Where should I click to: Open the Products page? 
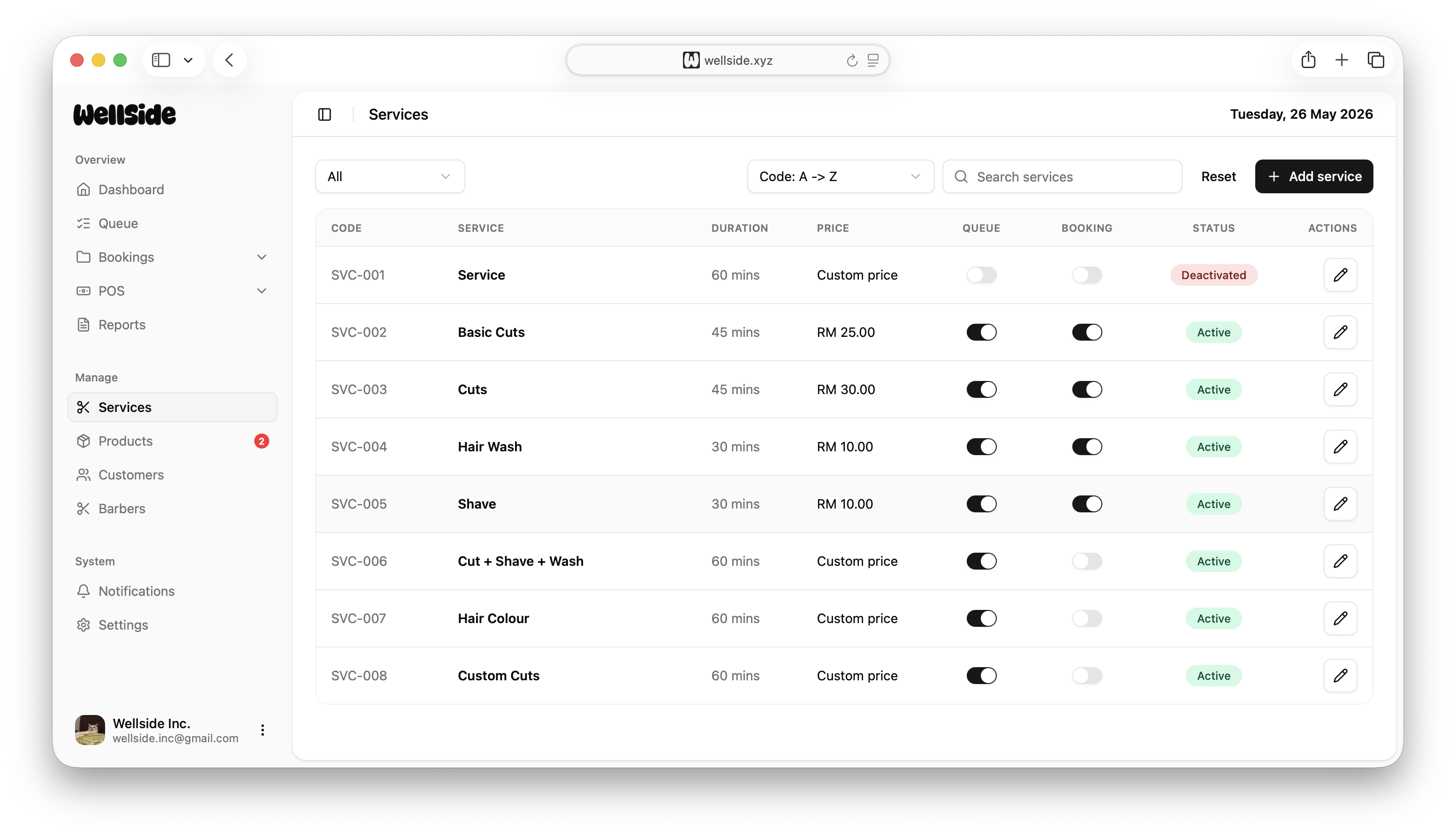(172, 441)
